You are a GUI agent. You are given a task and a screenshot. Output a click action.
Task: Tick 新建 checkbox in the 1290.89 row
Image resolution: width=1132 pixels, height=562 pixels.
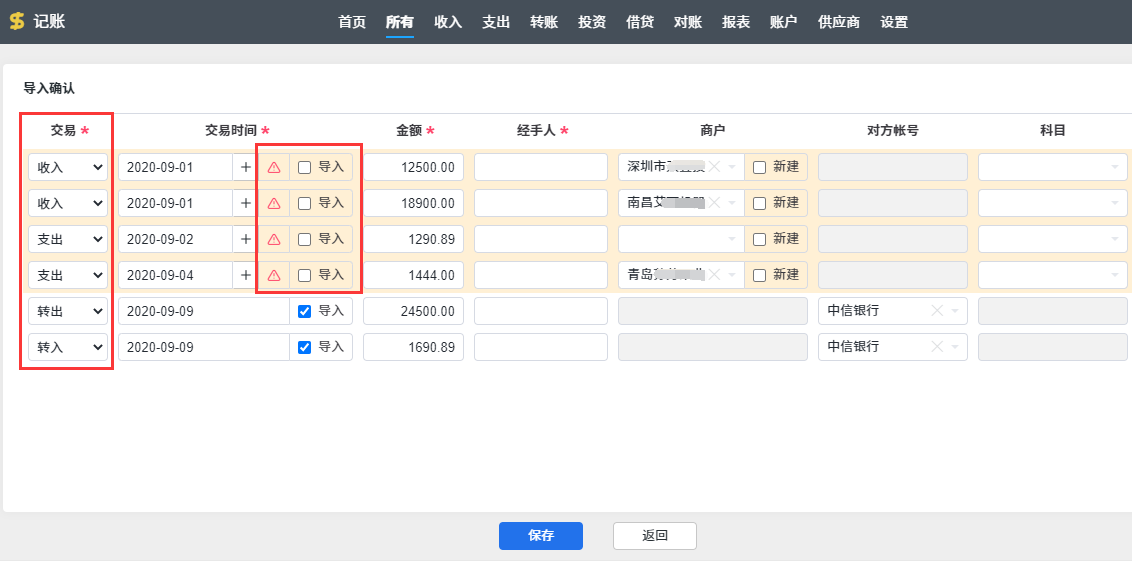point(760,239)
